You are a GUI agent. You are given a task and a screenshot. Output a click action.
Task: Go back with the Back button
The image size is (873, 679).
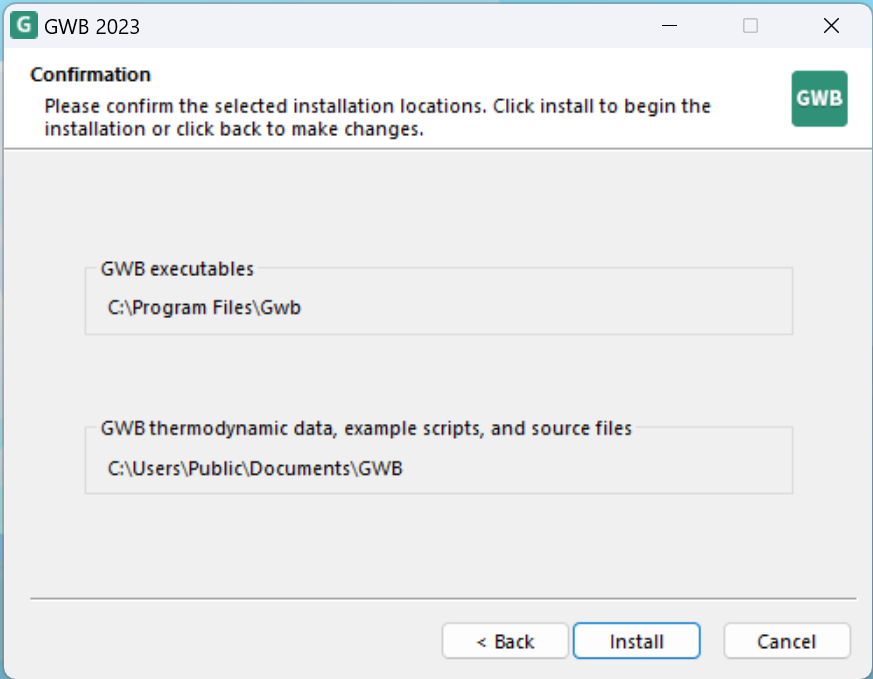(505, 641)
